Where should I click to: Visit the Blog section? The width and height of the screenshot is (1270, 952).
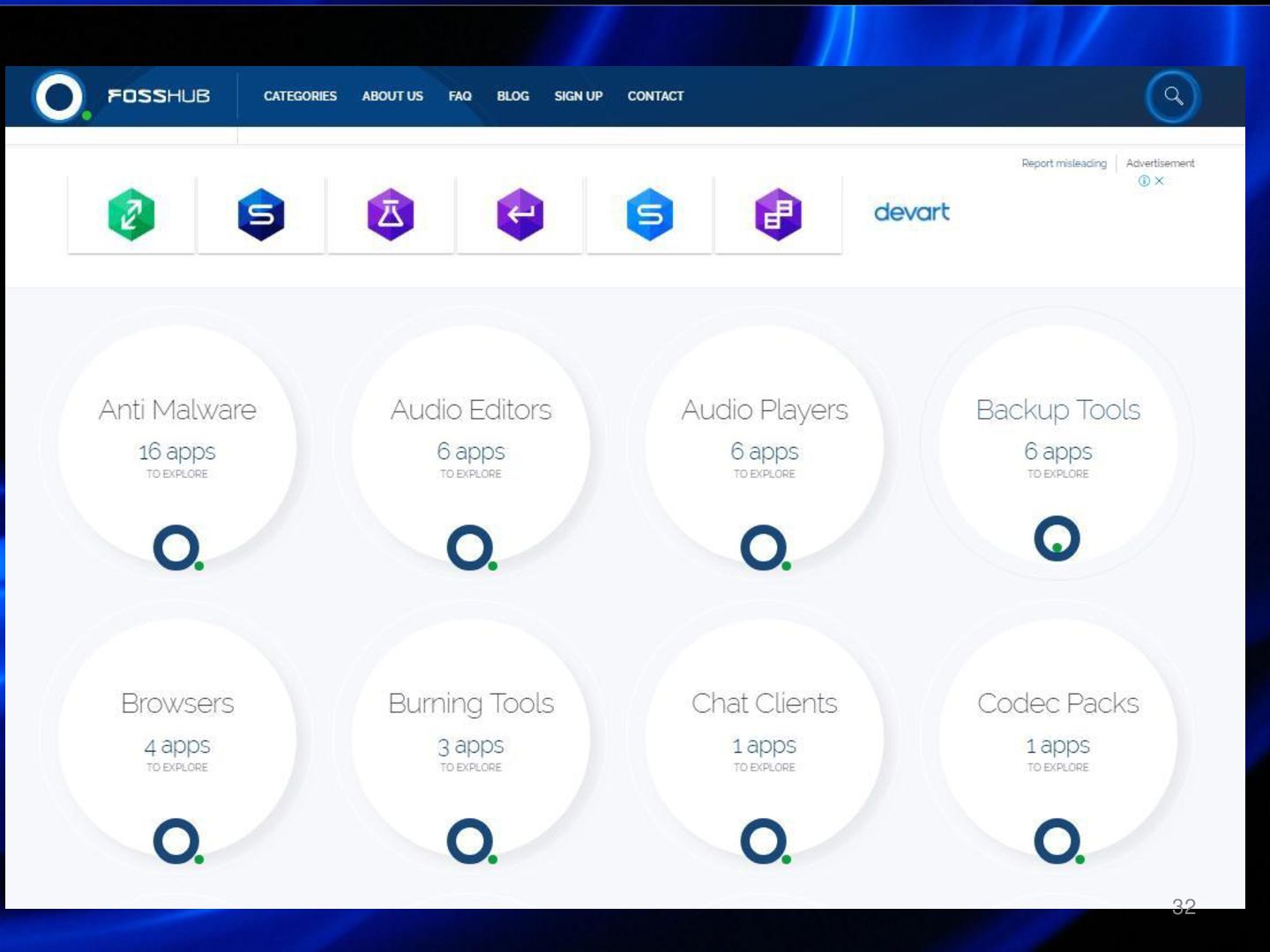tap(513, 96)
